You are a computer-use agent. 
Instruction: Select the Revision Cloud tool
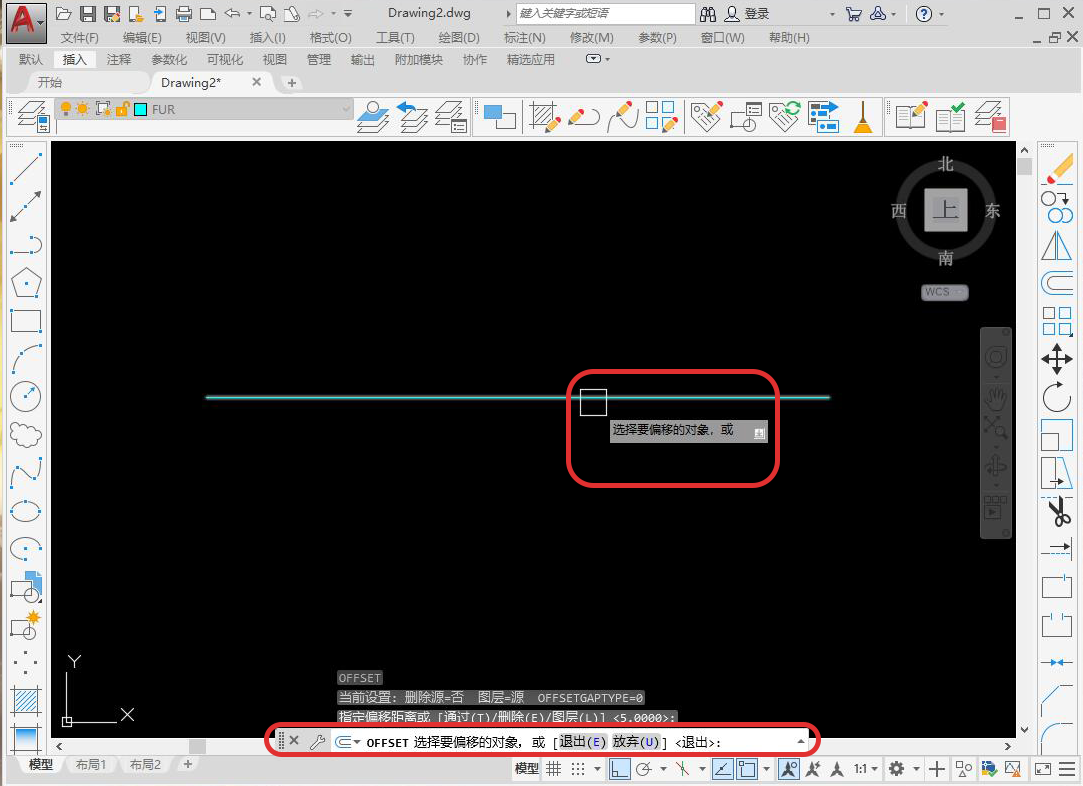26,434
